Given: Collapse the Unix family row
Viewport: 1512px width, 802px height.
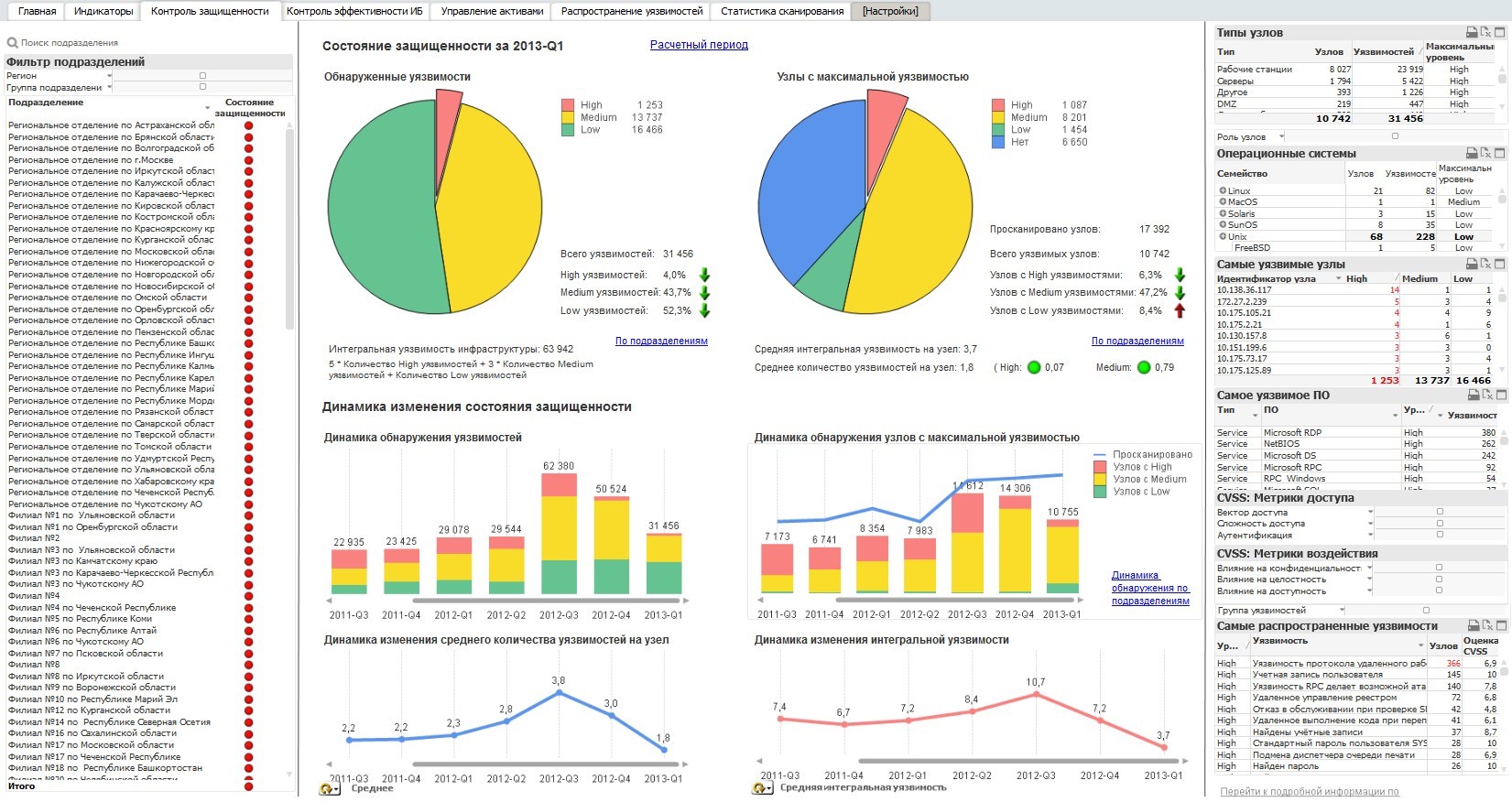Looking at the screenshot, I should tap(1223, 236).
